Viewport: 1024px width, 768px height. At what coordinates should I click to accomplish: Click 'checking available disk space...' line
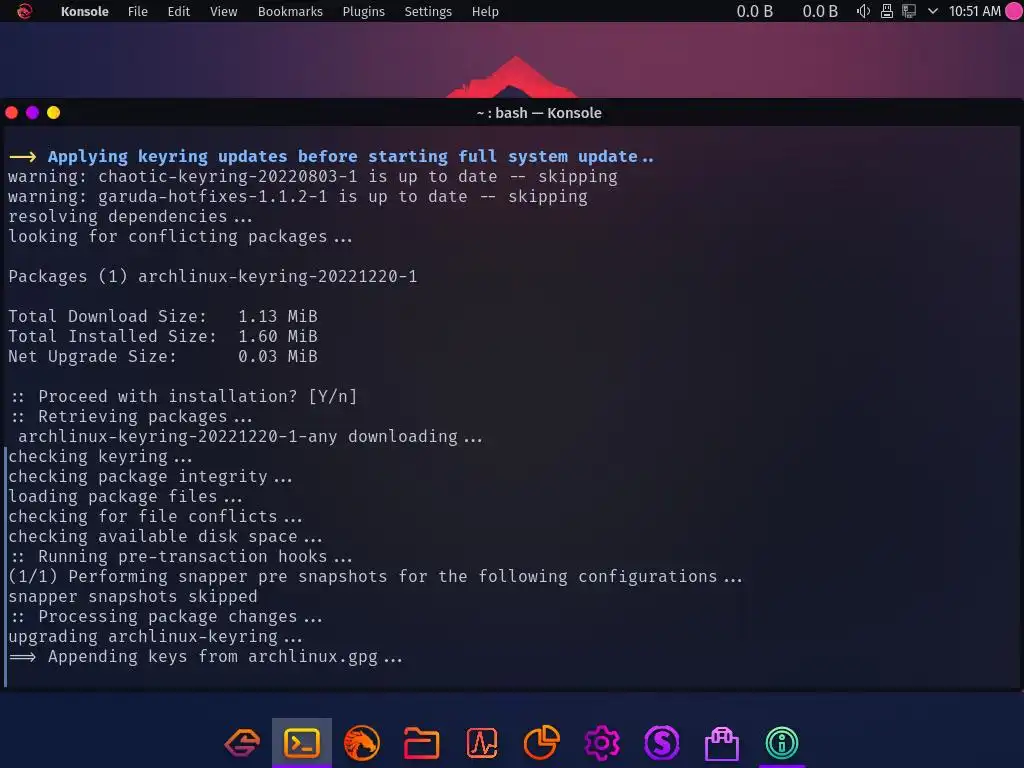(165, 537)
